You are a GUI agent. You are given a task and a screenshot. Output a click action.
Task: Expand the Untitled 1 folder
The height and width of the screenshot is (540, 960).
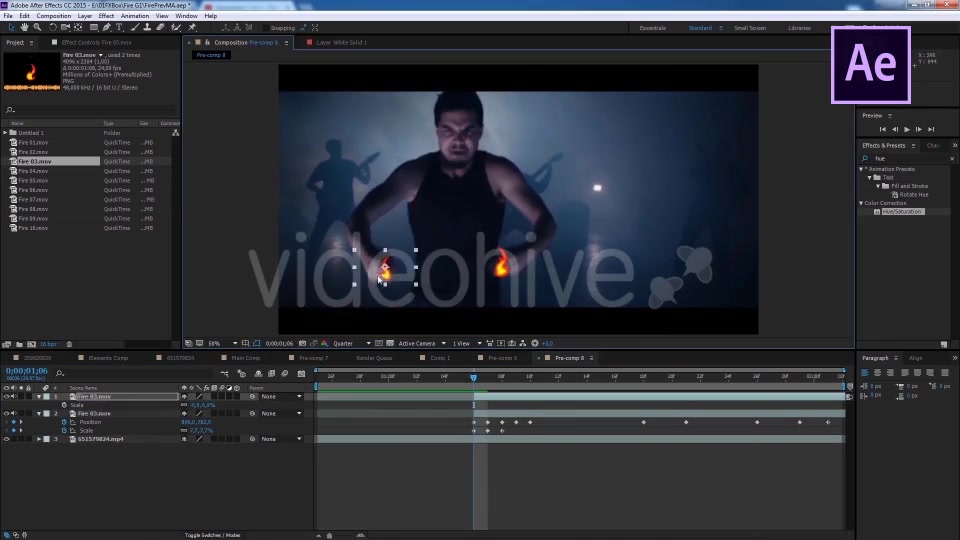pos(6,133)
